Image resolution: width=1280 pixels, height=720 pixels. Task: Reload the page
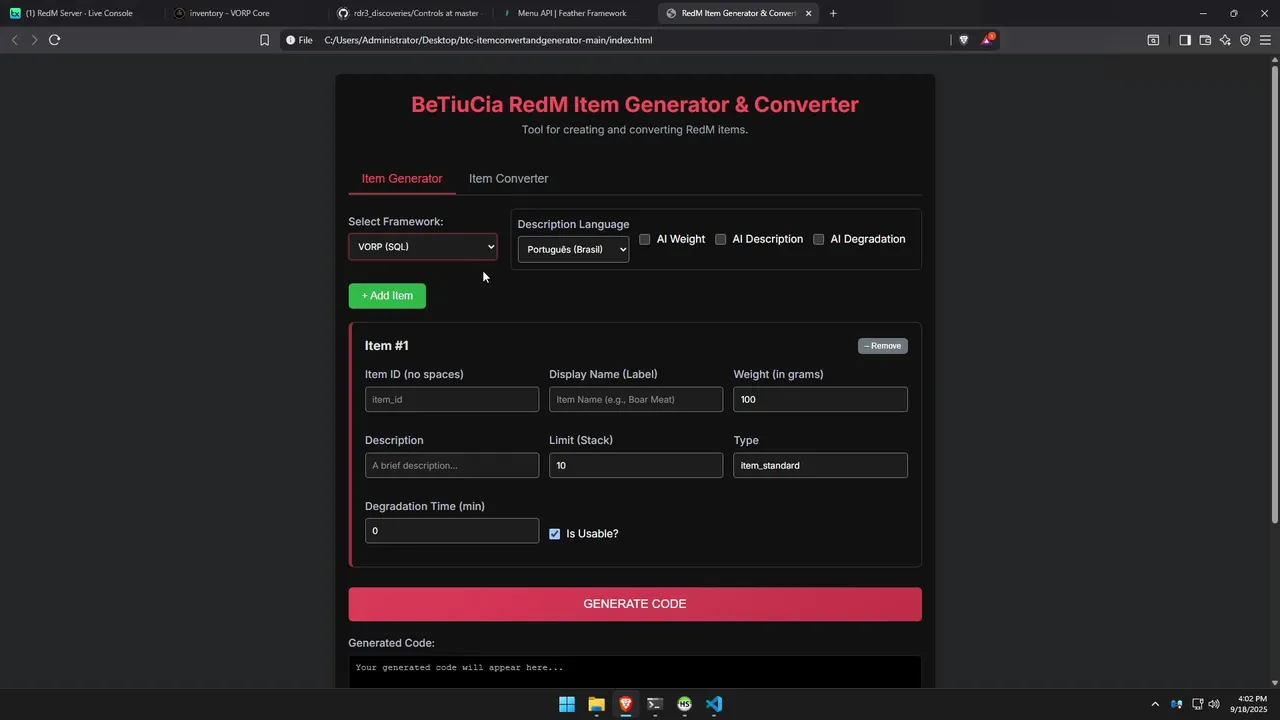pos(54,40)
